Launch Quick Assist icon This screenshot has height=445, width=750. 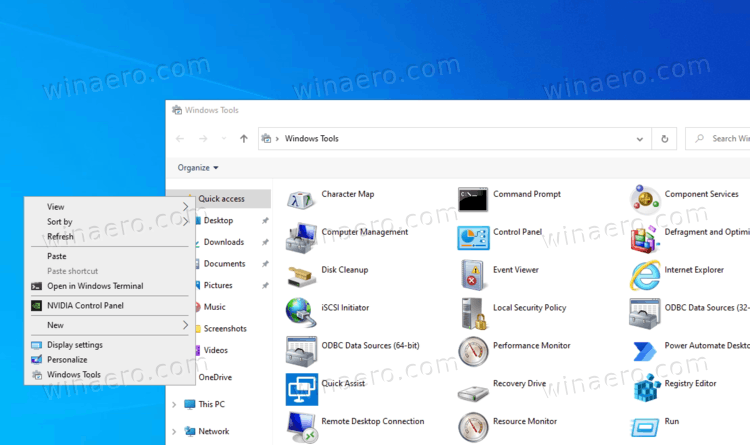click(x=301, y=389)
